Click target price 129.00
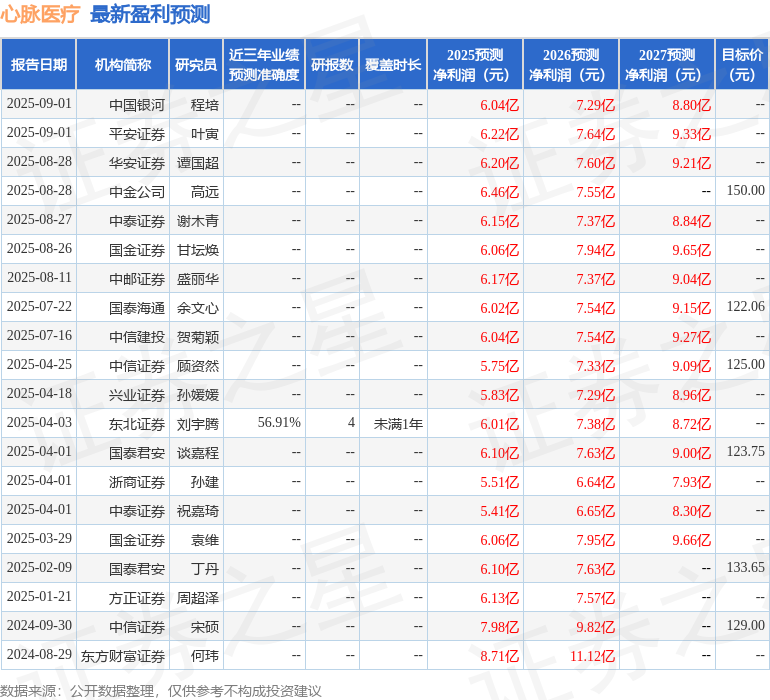Viewport: 770px width, 700px height. coord(745,625)
